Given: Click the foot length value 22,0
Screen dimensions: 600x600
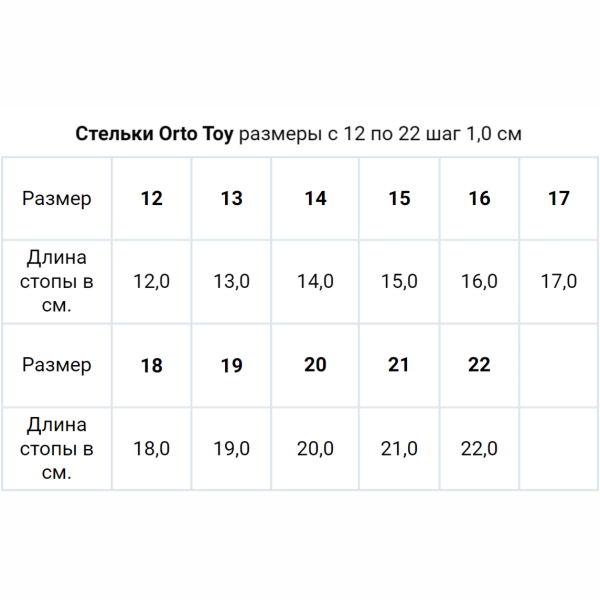Looking at the screenshot, I should (x=479, y=449).
